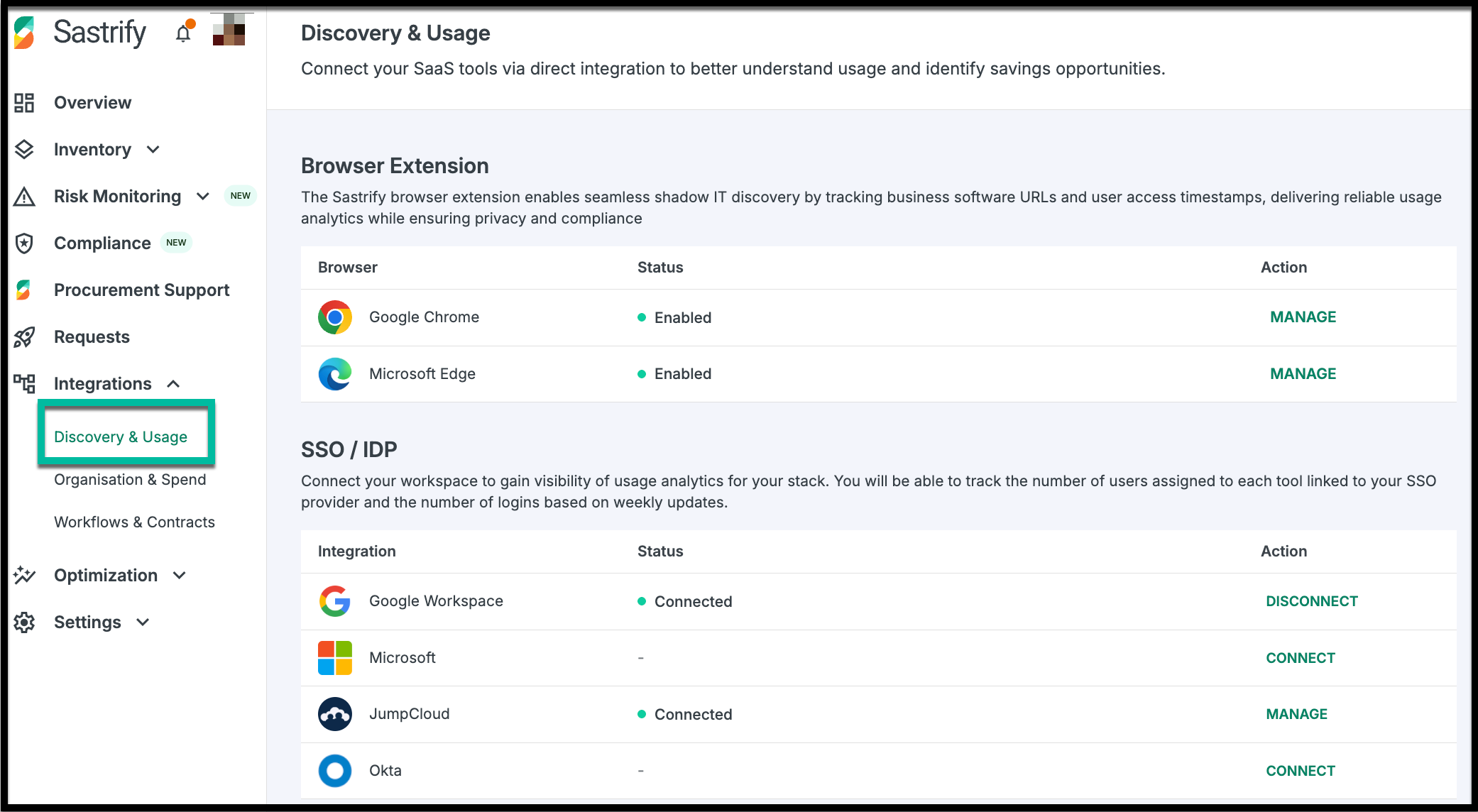
Task: Open the Risk Monitoring menu item
Action: click(x=117, y=197)
